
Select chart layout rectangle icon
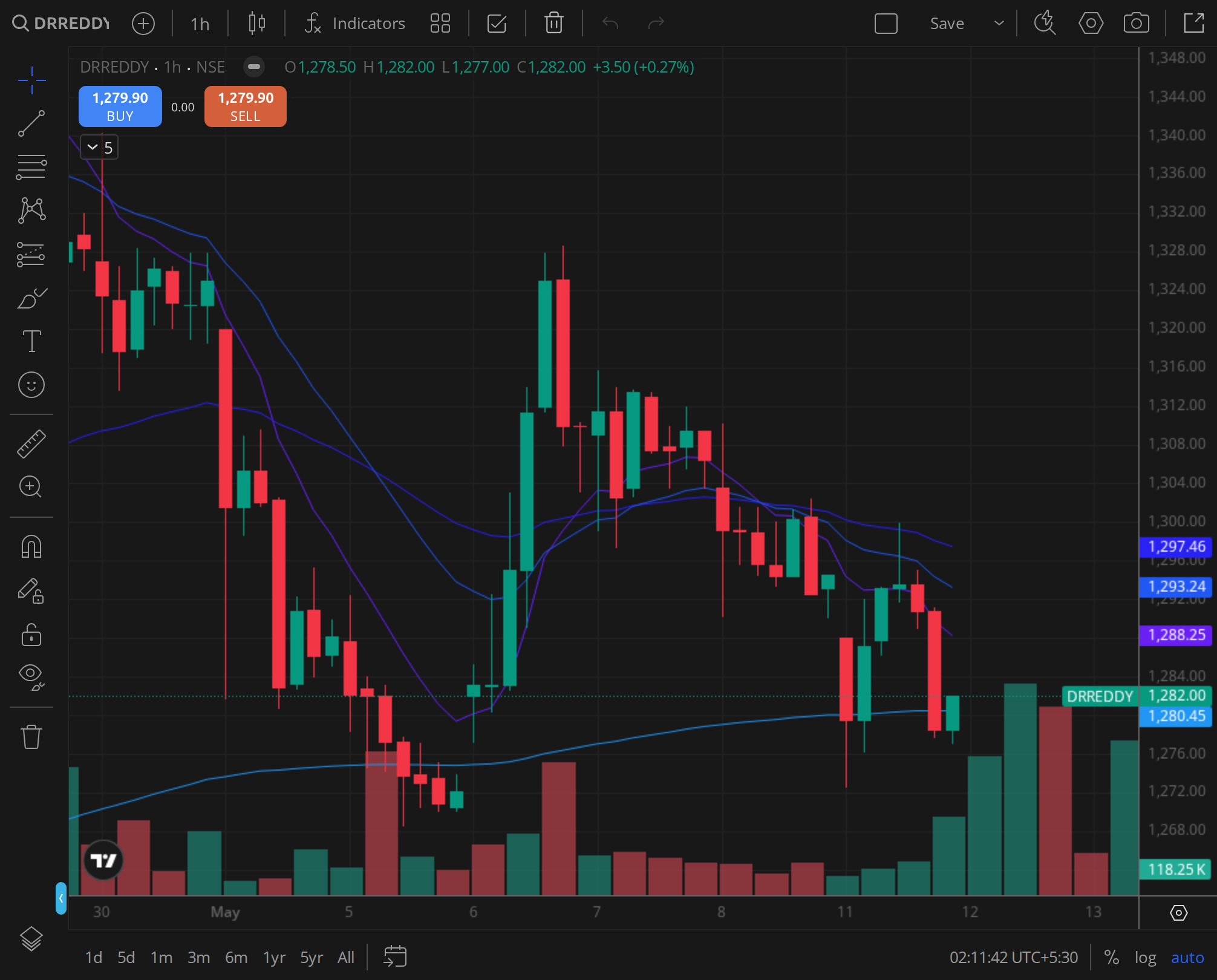[x=886, y=24]
